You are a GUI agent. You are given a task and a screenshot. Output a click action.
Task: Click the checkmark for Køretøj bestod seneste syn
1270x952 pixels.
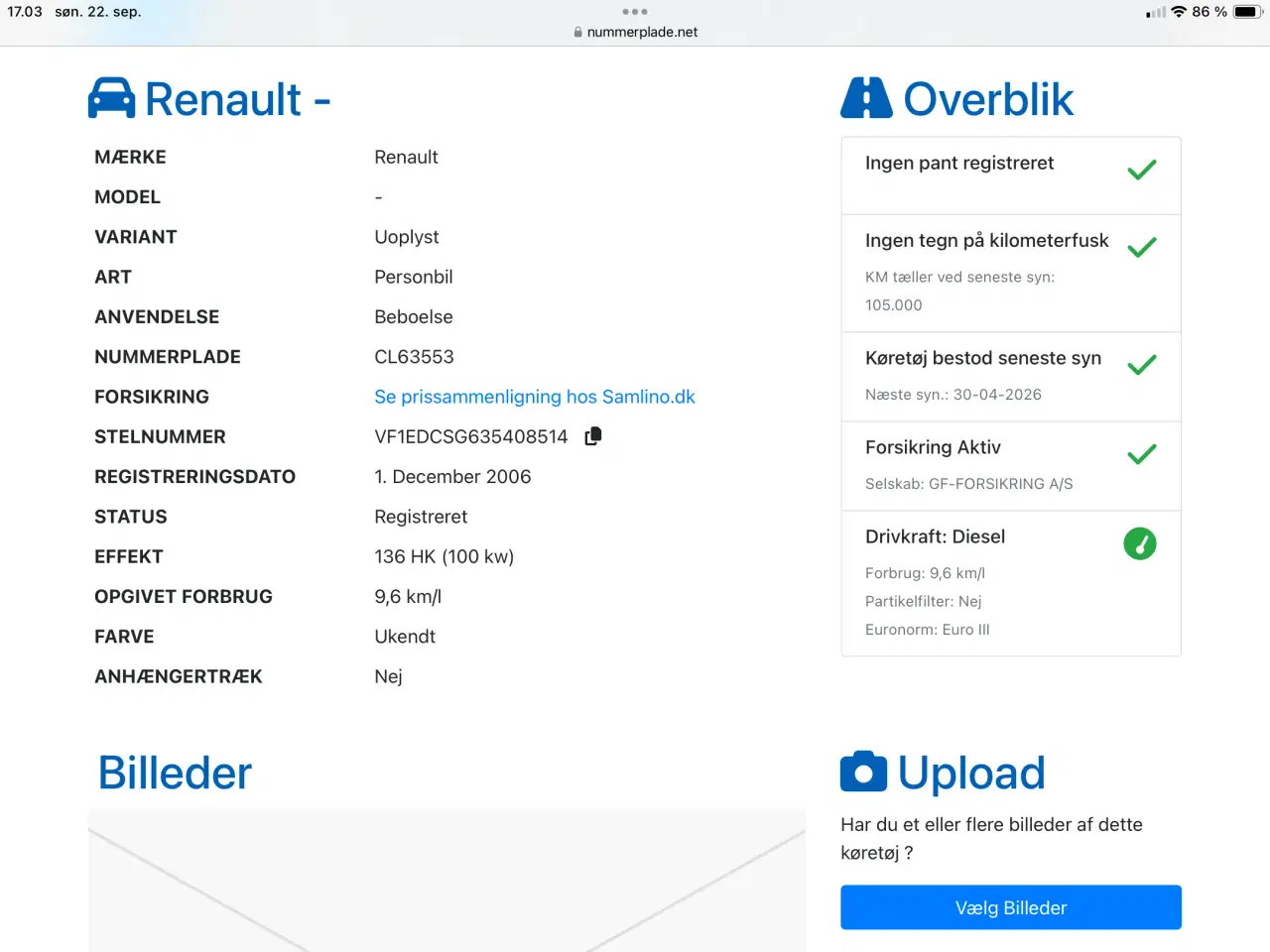click(x=1142, y=365)
